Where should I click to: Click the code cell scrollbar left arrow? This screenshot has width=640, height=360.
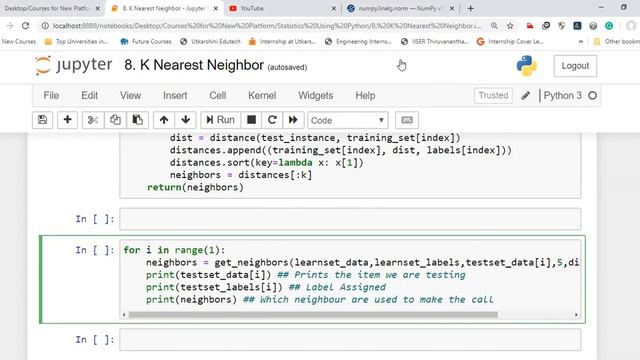[x=124, y=315]
